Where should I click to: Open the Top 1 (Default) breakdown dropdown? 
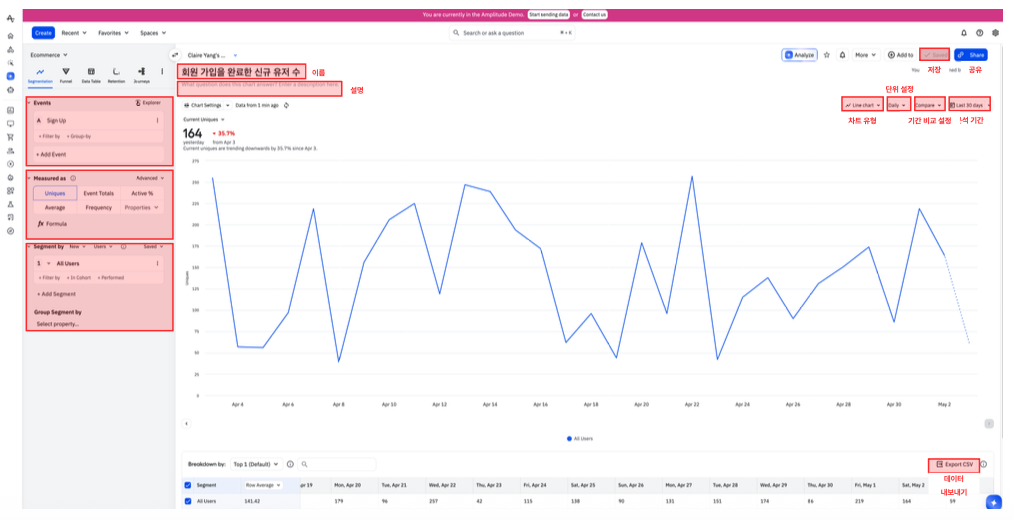coord(256,464)
